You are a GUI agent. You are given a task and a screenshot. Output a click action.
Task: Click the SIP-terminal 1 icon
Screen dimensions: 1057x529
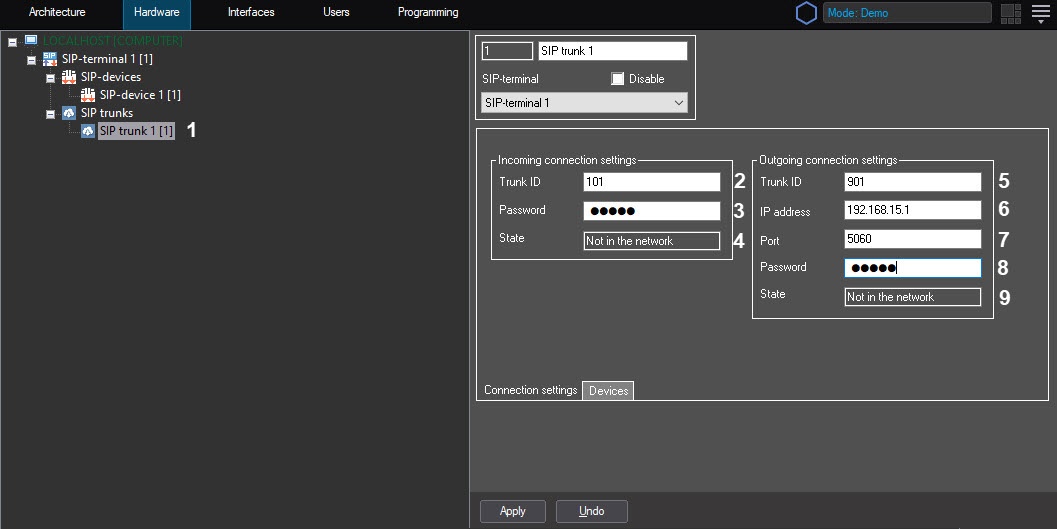click(50, 59)
